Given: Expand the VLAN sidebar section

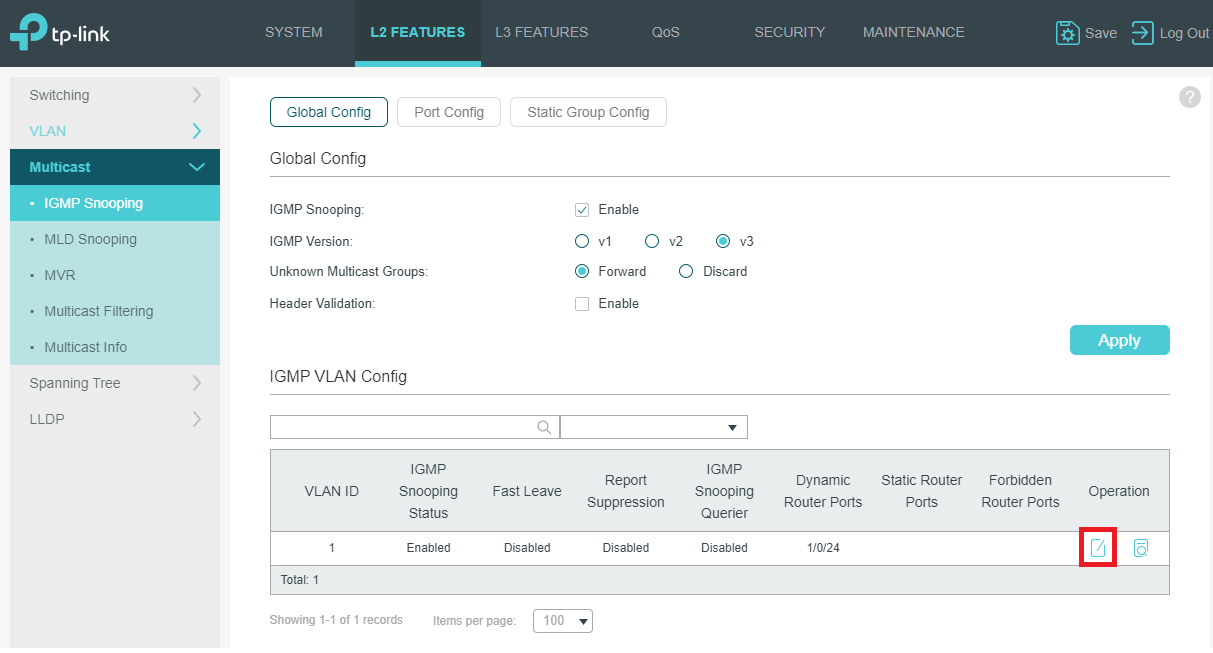Looking at the screenshot, I should [x=115, y=131].
